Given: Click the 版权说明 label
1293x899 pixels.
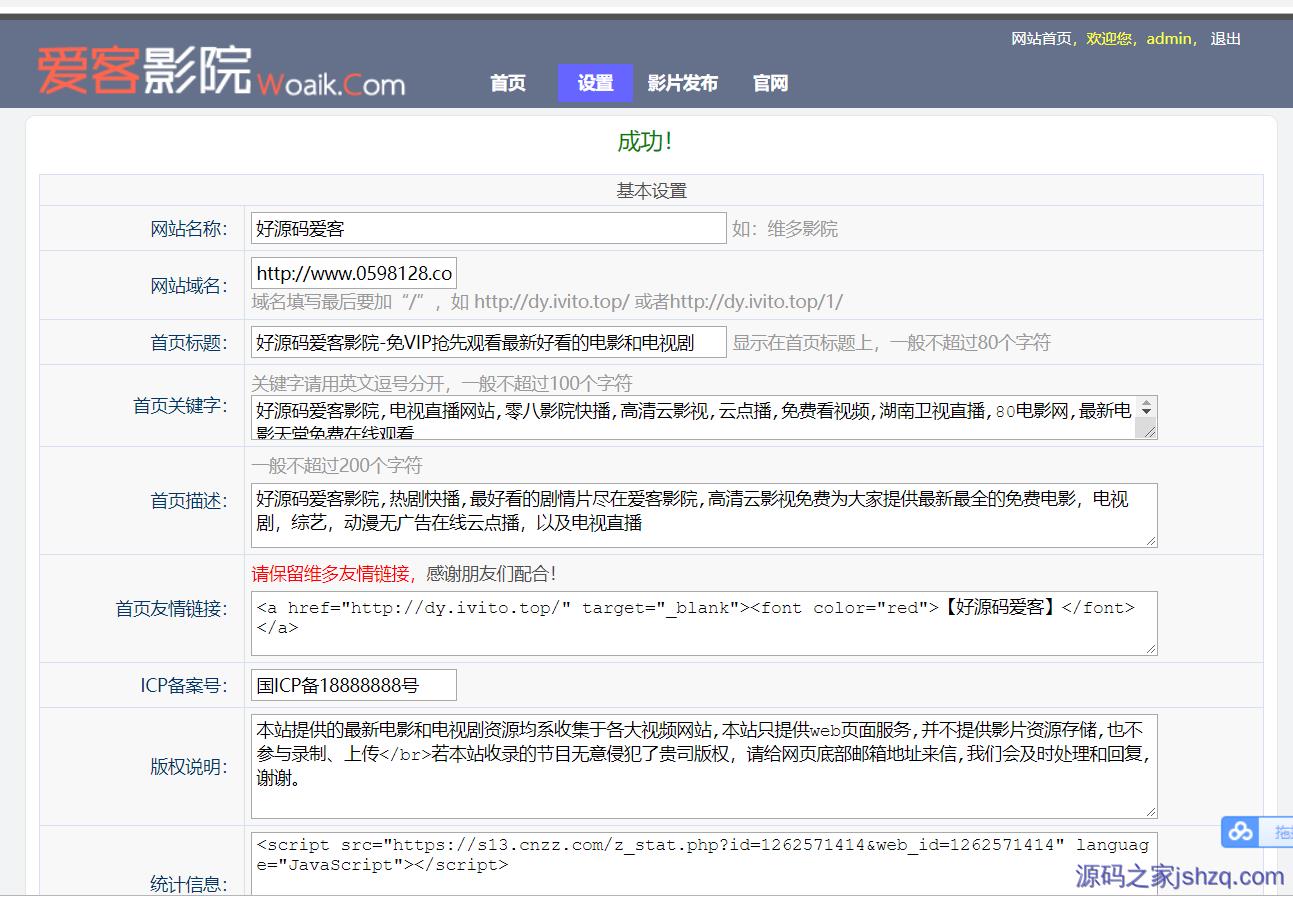Looking at the screenshot, I should pos(189,767).
